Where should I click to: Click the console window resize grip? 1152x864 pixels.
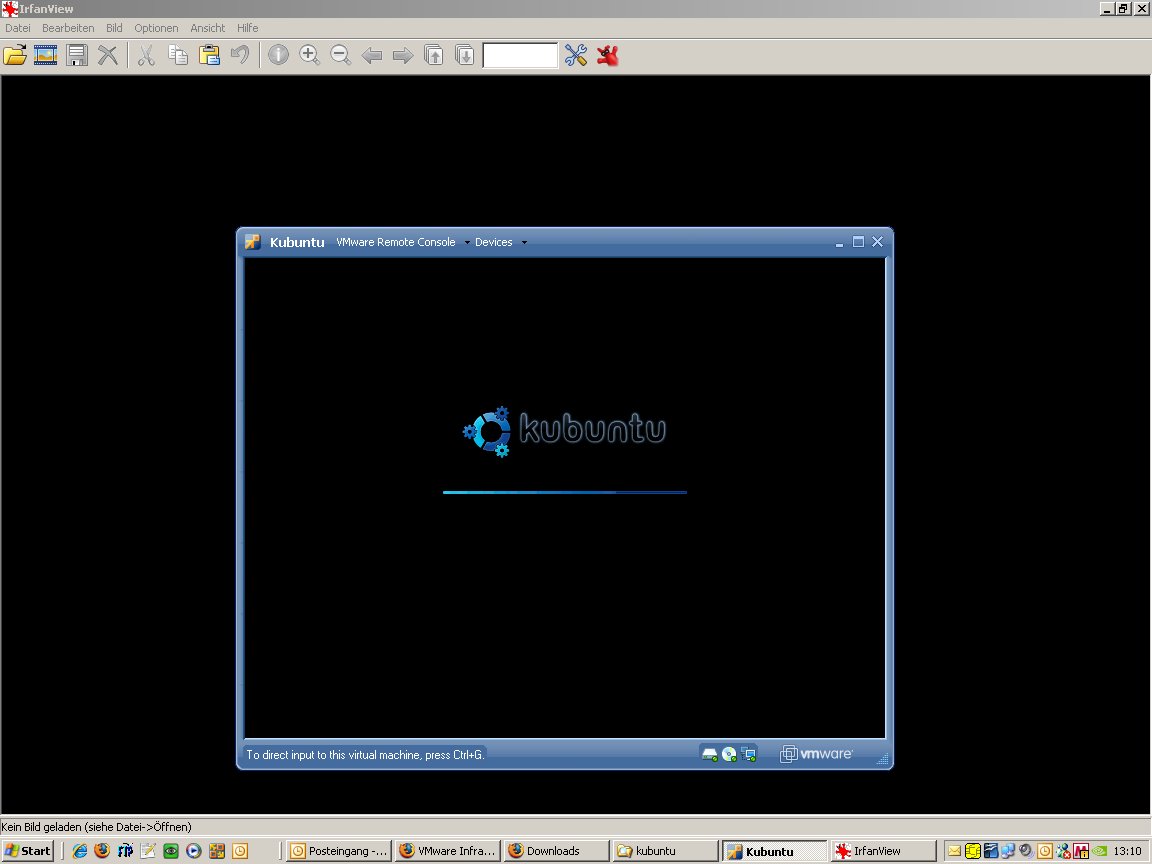pyautogui.click(x=882, y=760)
